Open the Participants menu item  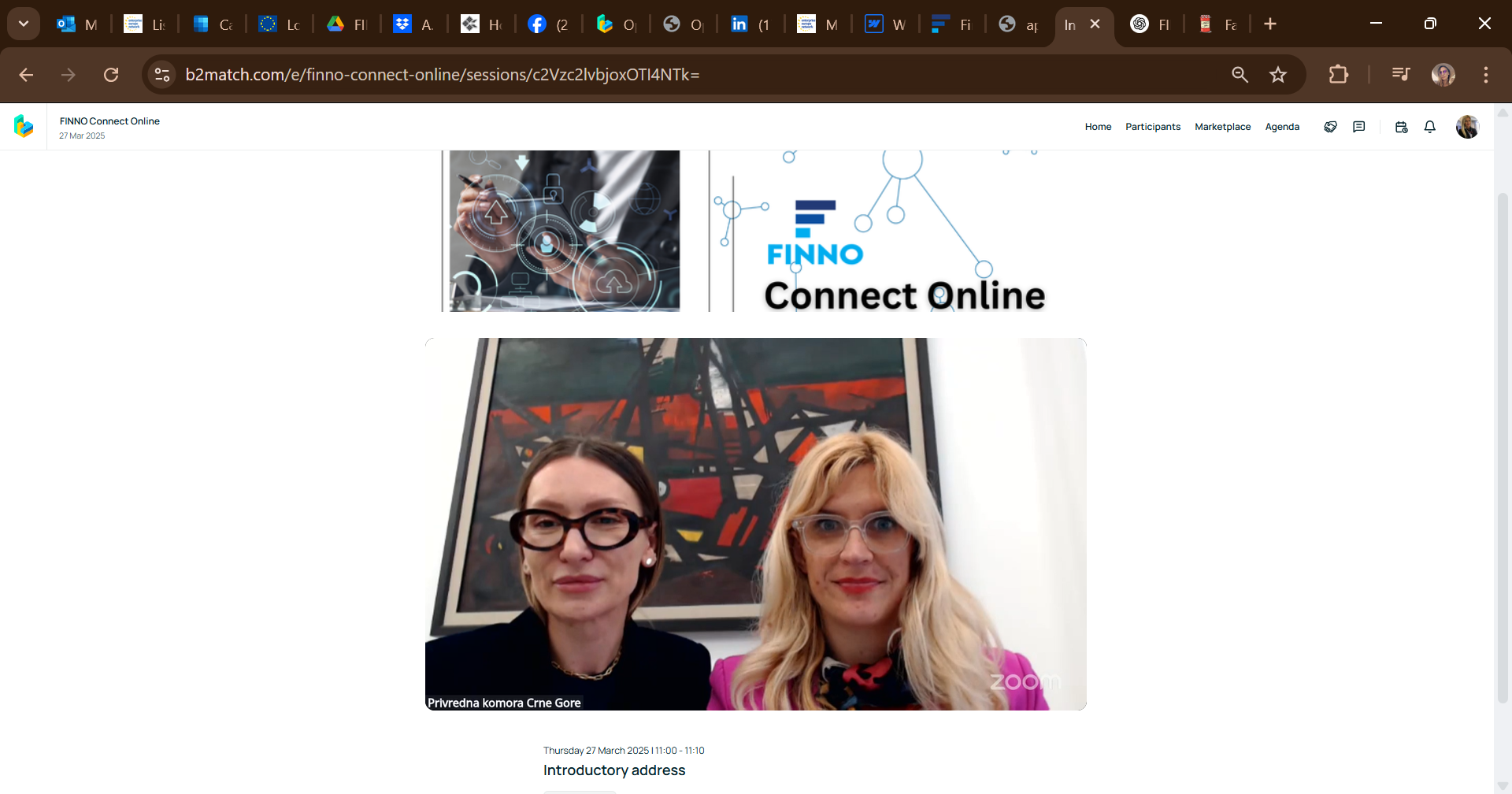1153,127
